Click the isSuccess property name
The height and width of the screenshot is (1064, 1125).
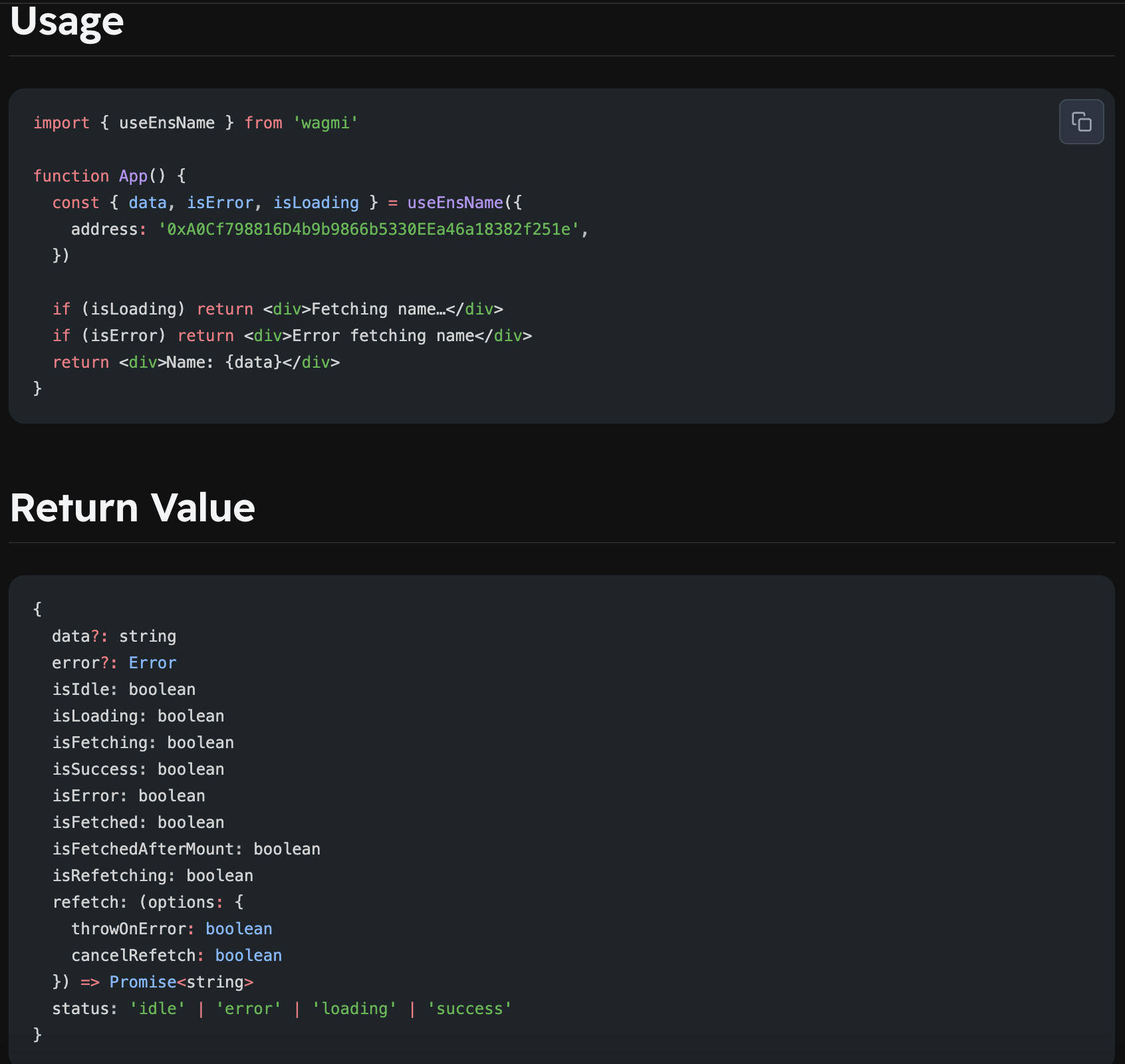95,769
